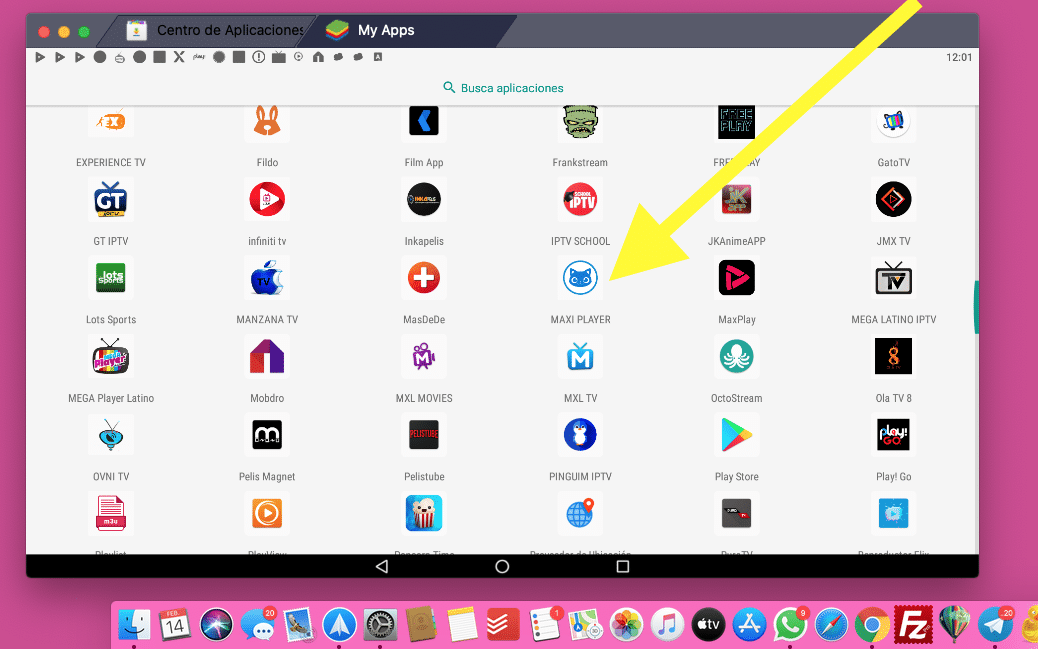The image size is (1038, 649).
Task: Launch JMX TV
Action: pos(893,199)
